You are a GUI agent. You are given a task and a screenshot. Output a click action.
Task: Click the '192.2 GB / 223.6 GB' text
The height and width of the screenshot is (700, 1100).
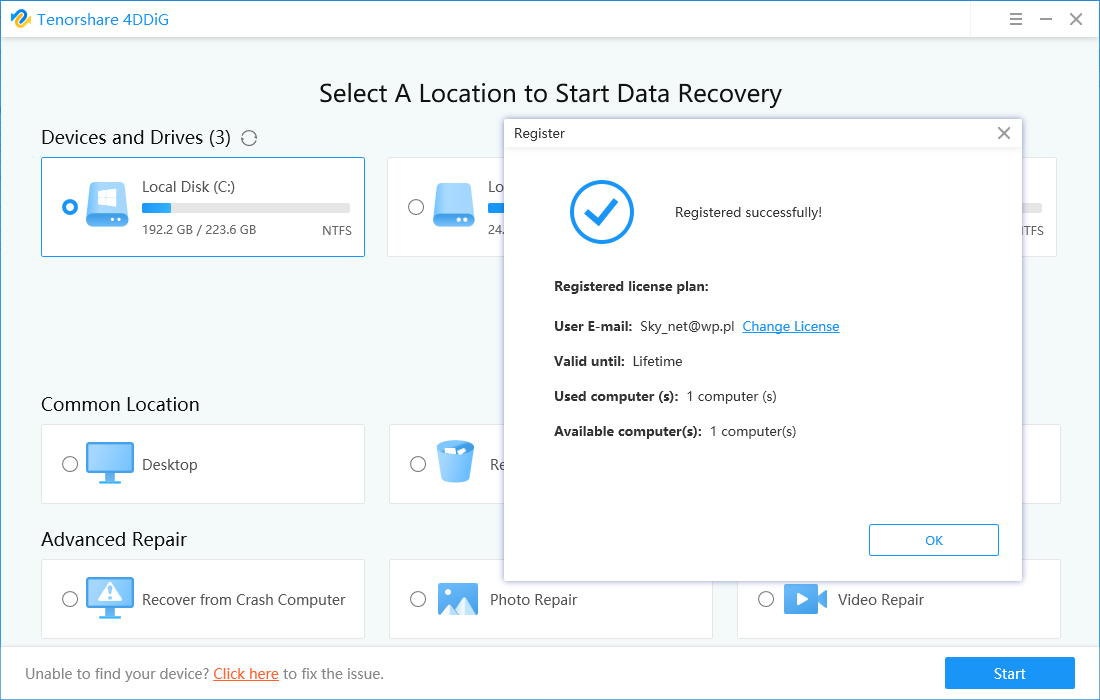[199, 229]
